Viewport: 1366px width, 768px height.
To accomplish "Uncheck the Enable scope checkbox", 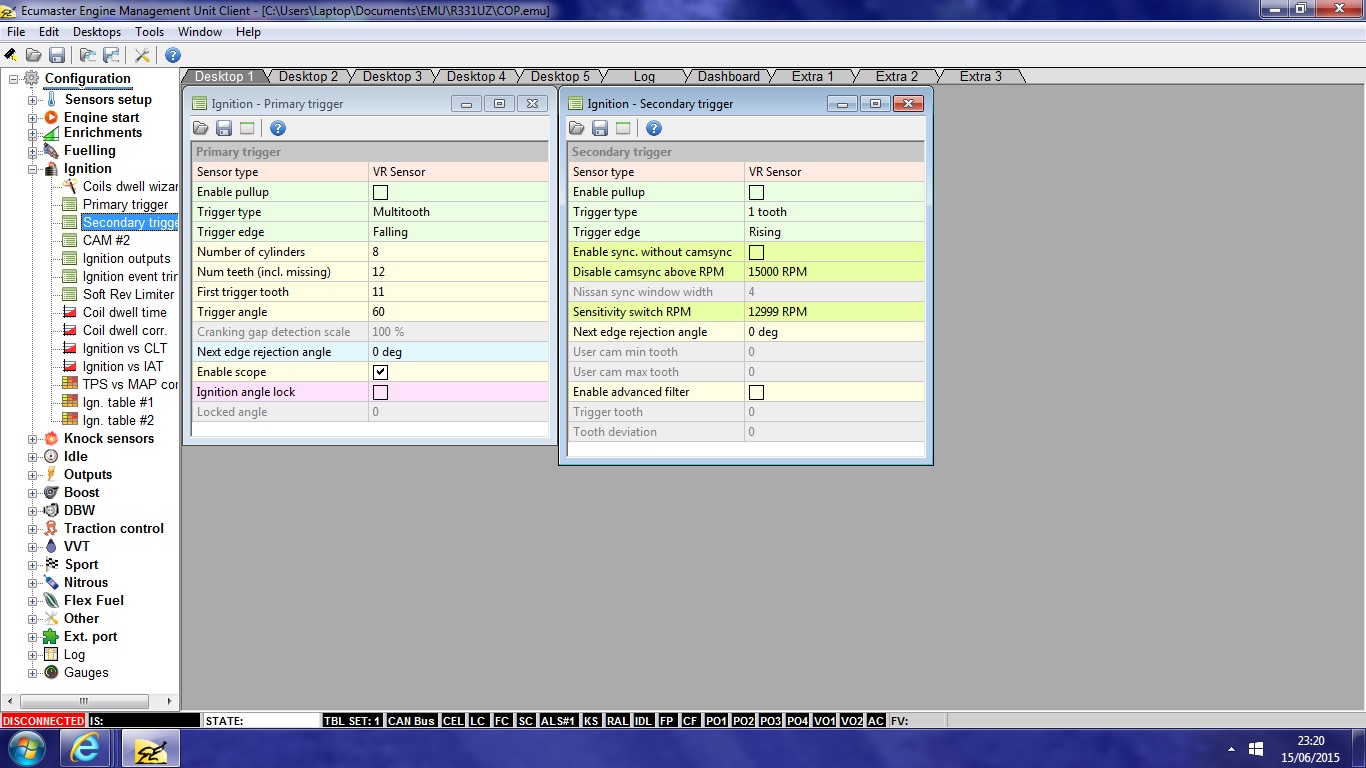I will tap(380, 372).
